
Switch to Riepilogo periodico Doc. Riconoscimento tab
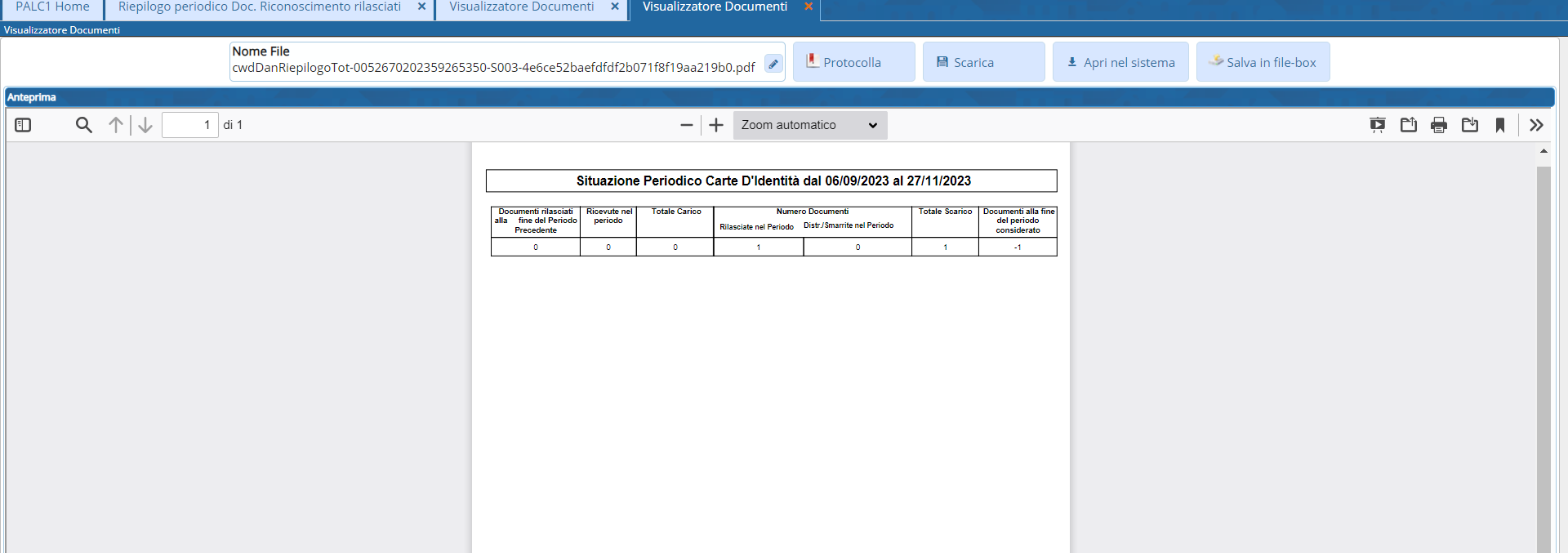pyautogui.click(x=260, y=7)
